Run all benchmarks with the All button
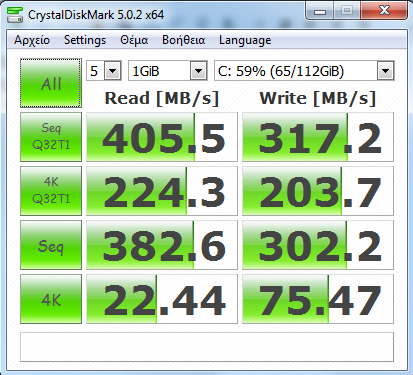Image resolution: width=413 pixels, height=375 pixels. coord(51,83)
